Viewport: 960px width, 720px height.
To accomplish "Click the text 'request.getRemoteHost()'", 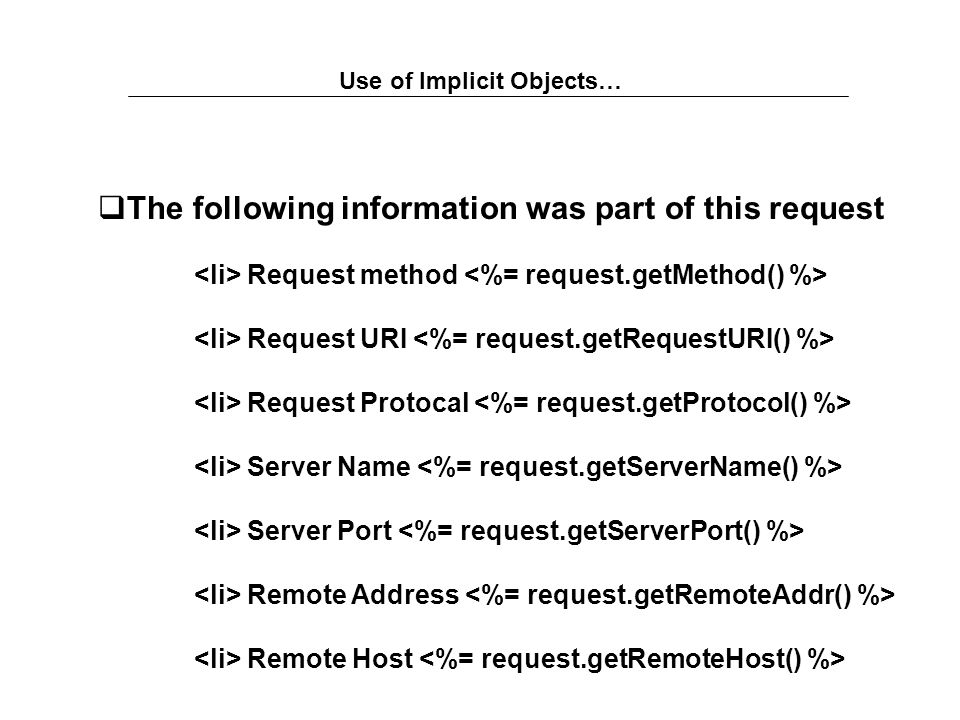I will pyautogui.click(x=641, y=659).
